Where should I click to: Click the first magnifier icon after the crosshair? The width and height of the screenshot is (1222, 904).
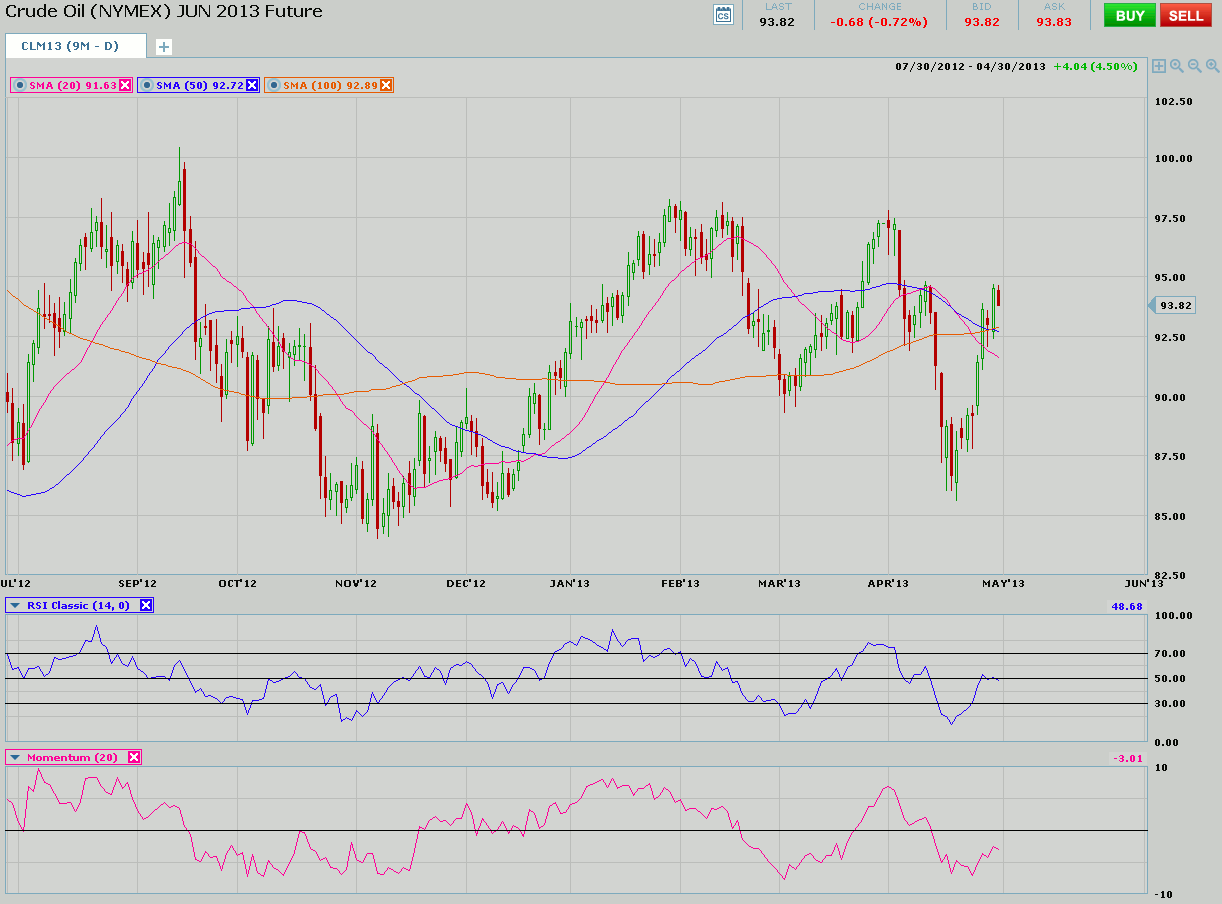coord(1177,66)
